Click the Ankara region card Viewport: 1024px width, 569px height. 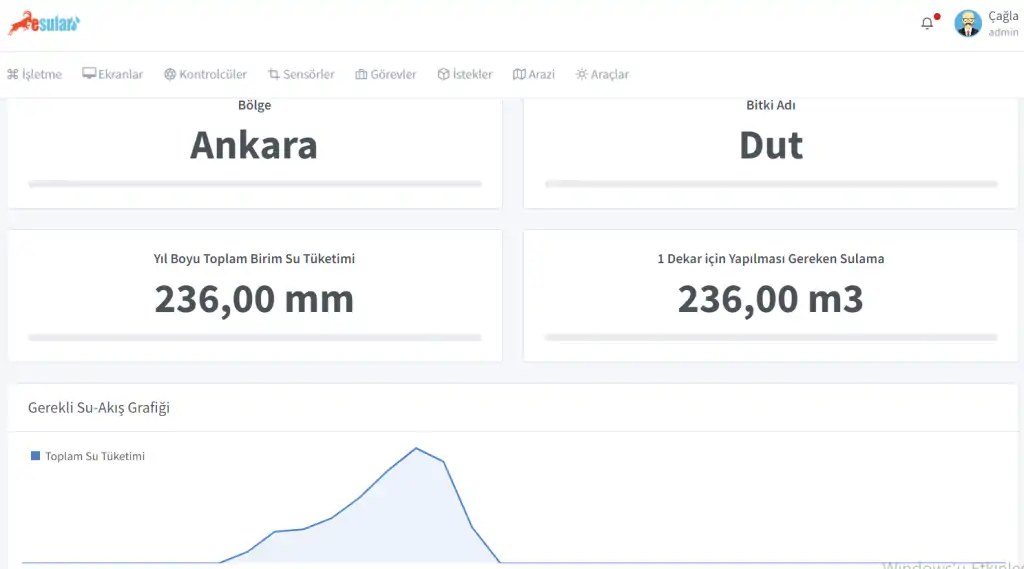tap(254, 146)
